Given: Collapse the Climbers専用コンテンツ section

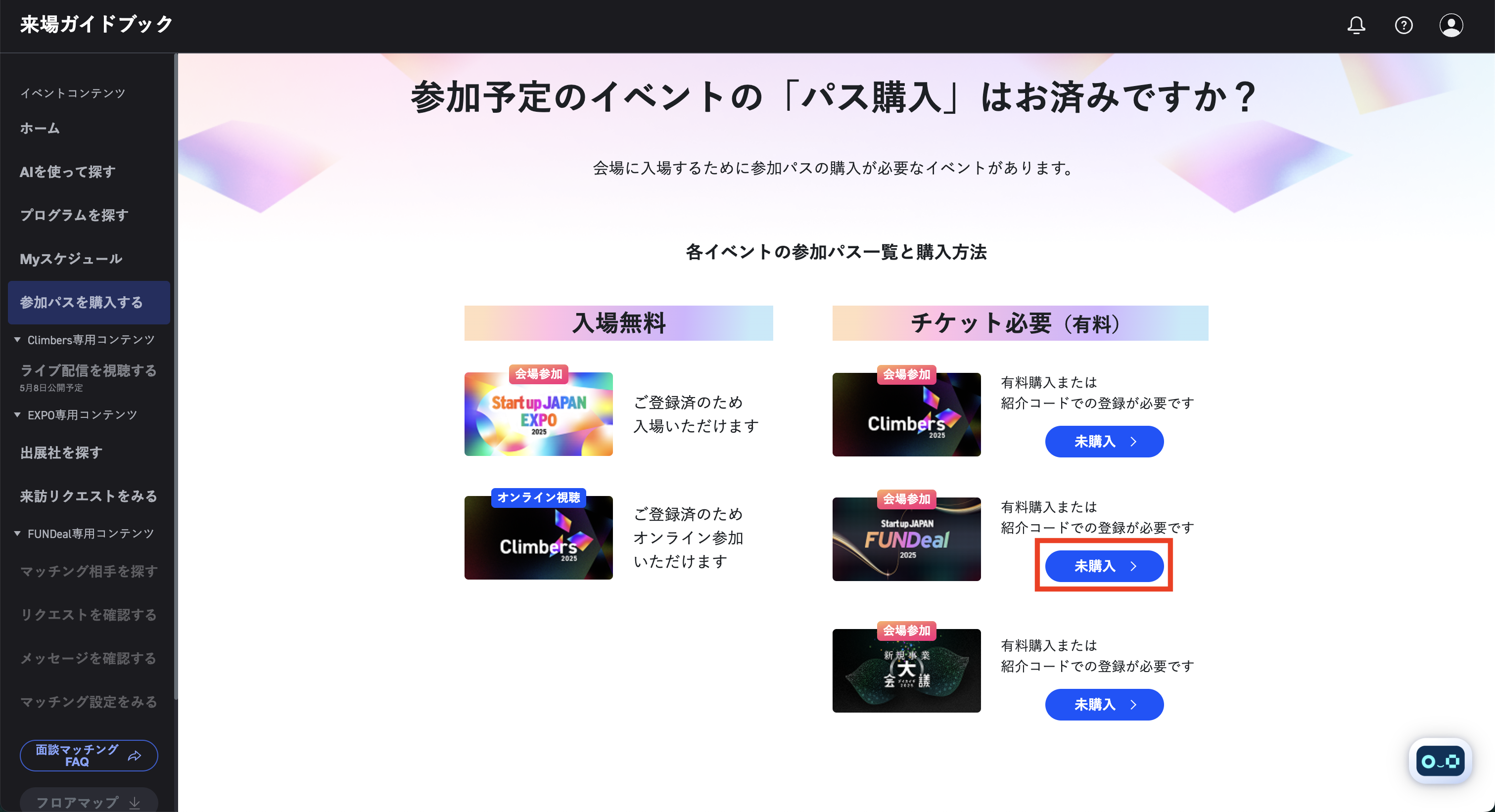Looking at the screenshot, I should click(x=17, y=339).
